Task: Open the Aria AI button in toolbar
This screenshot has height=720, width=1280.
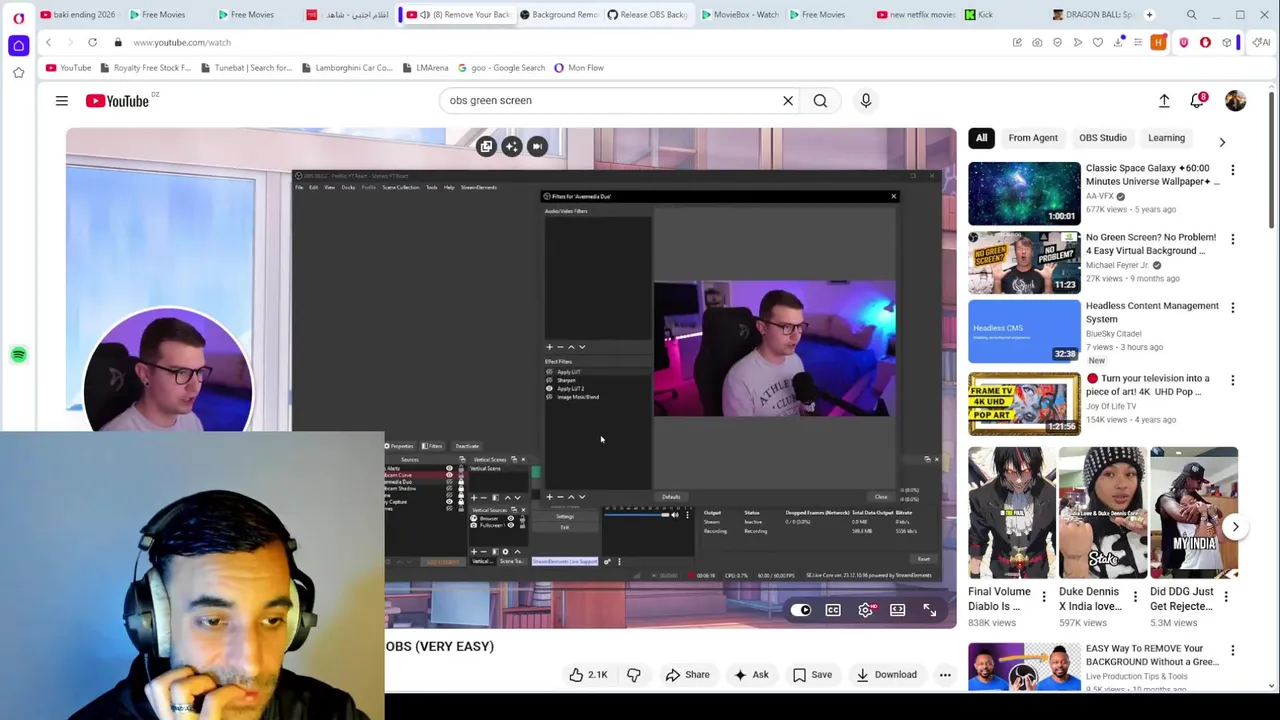Action: [x=1262, y=42]
